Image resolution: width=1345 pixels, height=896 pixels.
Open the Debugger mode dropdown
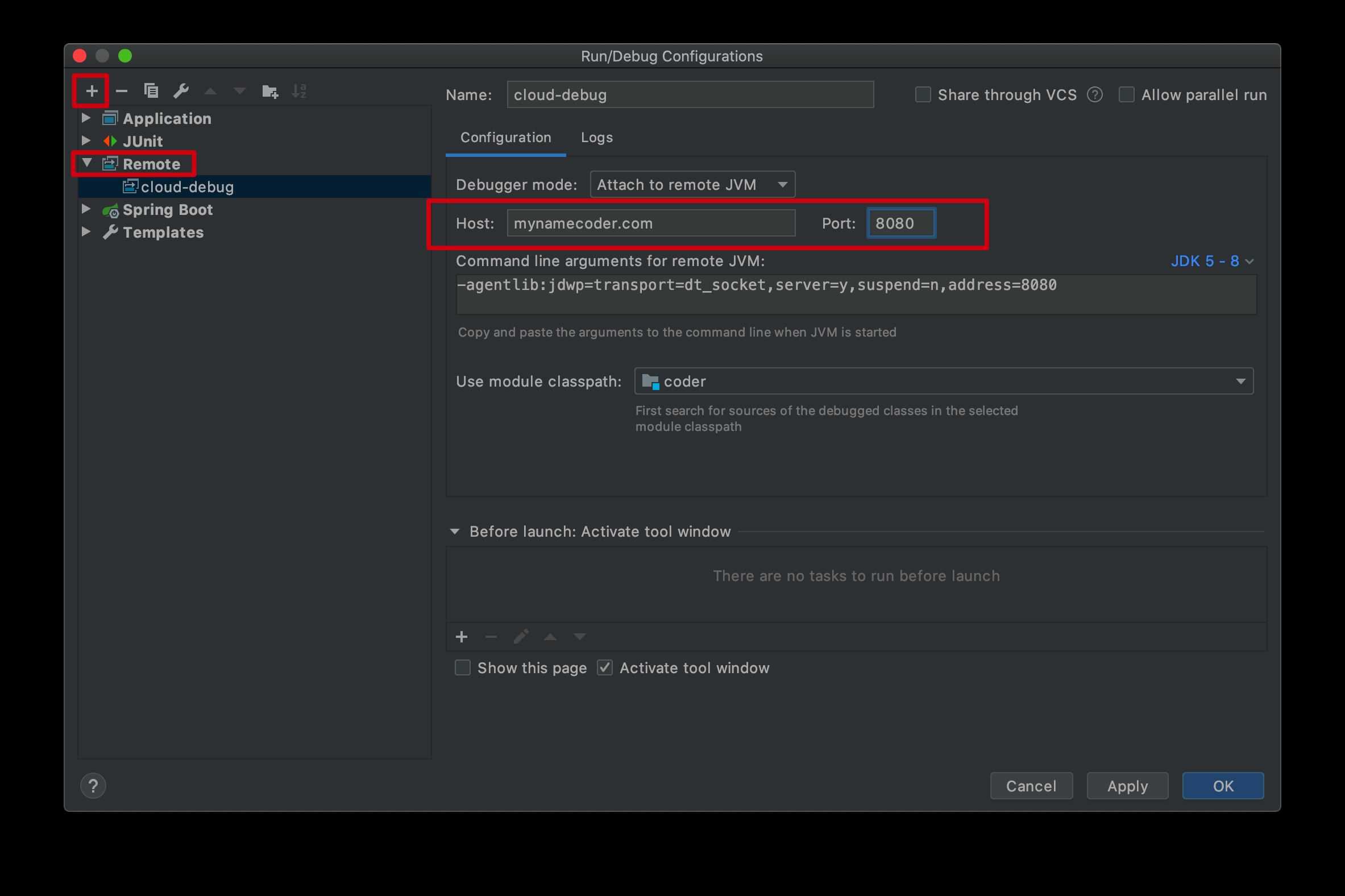point(692,185)
